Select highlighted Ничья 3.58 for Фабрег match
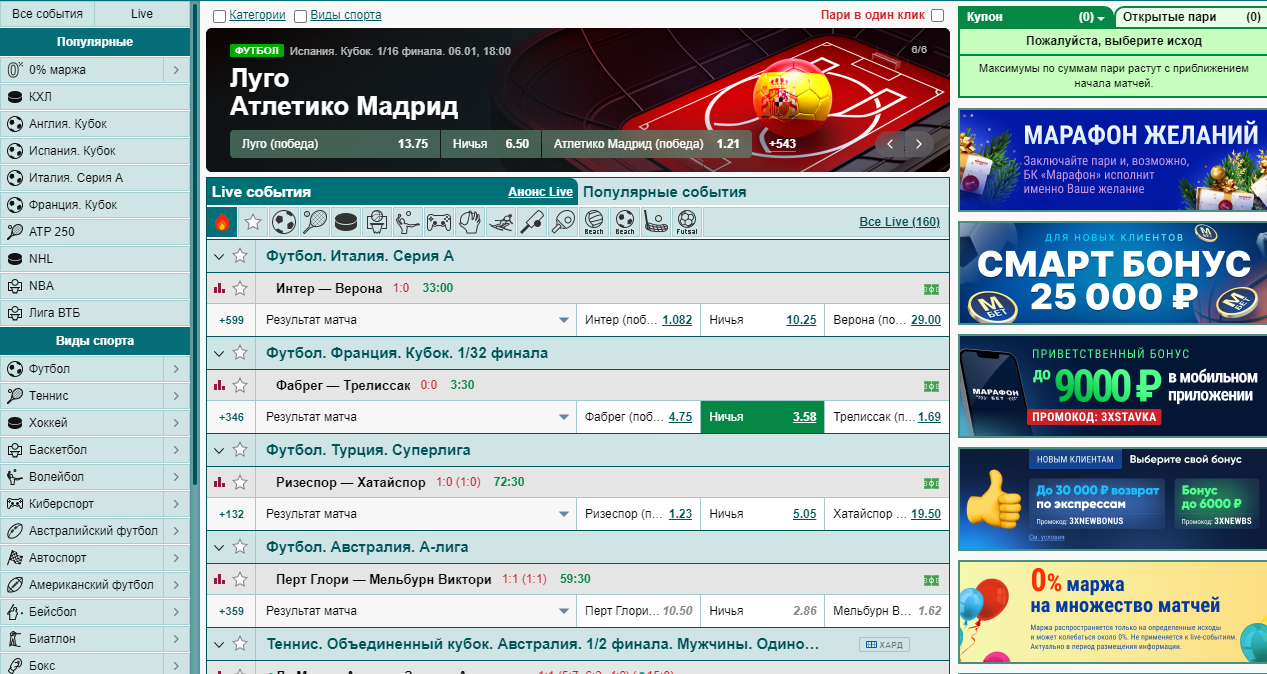This screenshot has width=1267, height=674. (763, 417)
